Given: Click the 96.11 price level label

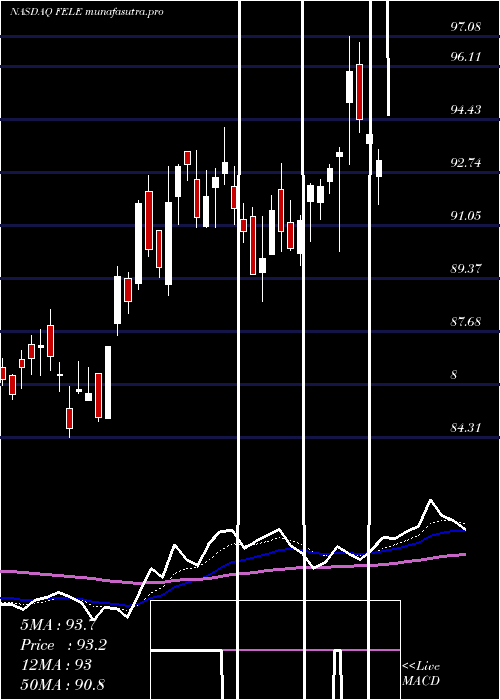Looking at the screenshot, I should (466, 57).
